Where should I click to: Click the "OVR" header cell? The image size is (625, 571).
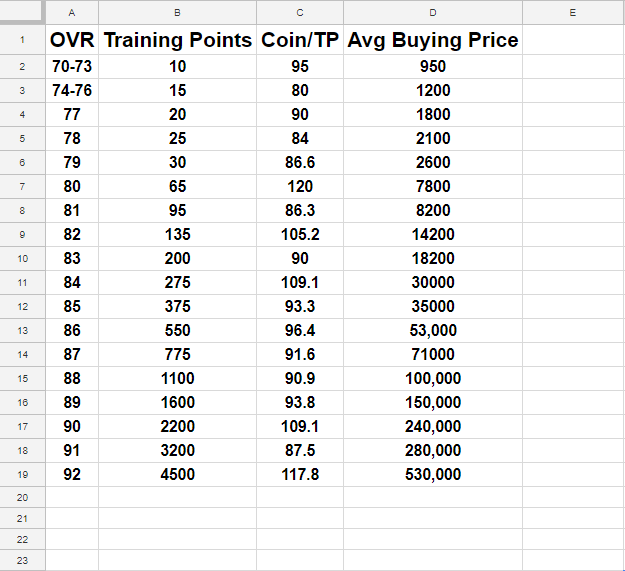(x=72, y=41)
